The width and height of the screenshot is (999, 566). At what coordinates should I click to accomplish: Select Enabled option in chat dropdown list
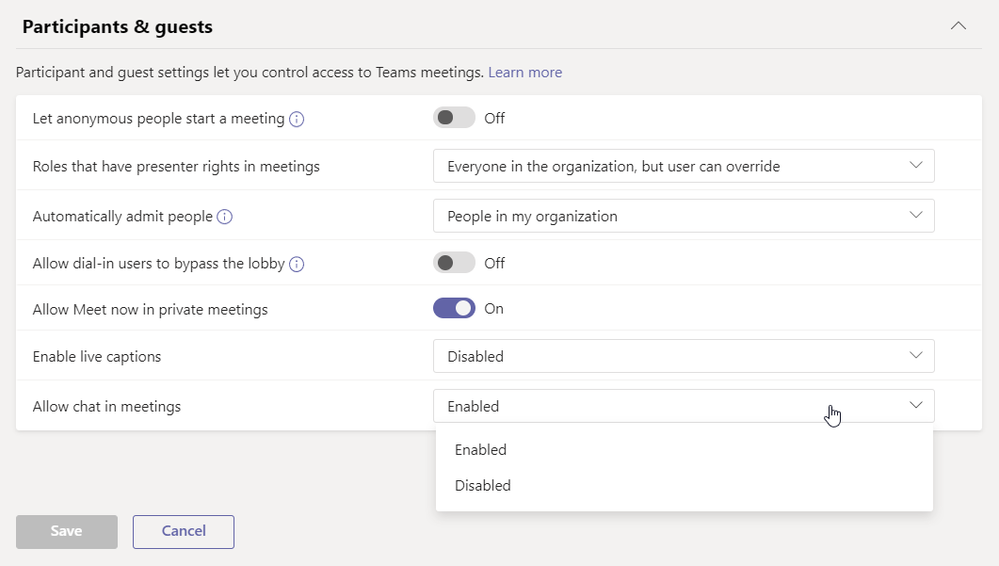(481, 450)
